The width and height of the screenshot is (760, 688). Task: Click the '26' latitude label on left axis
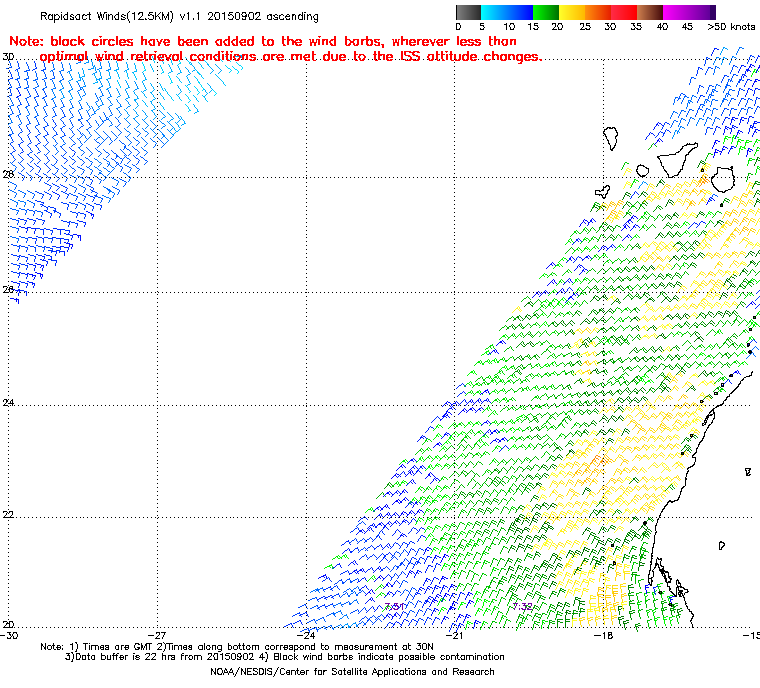pos(7,289)
